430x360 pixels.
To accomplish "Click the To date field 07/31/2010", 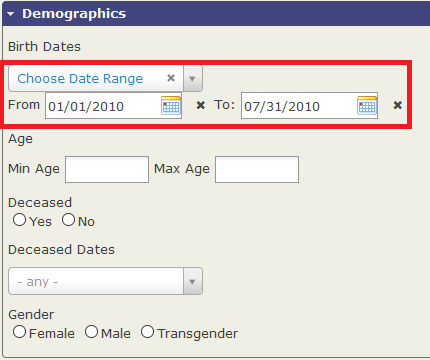I will 309,106.
